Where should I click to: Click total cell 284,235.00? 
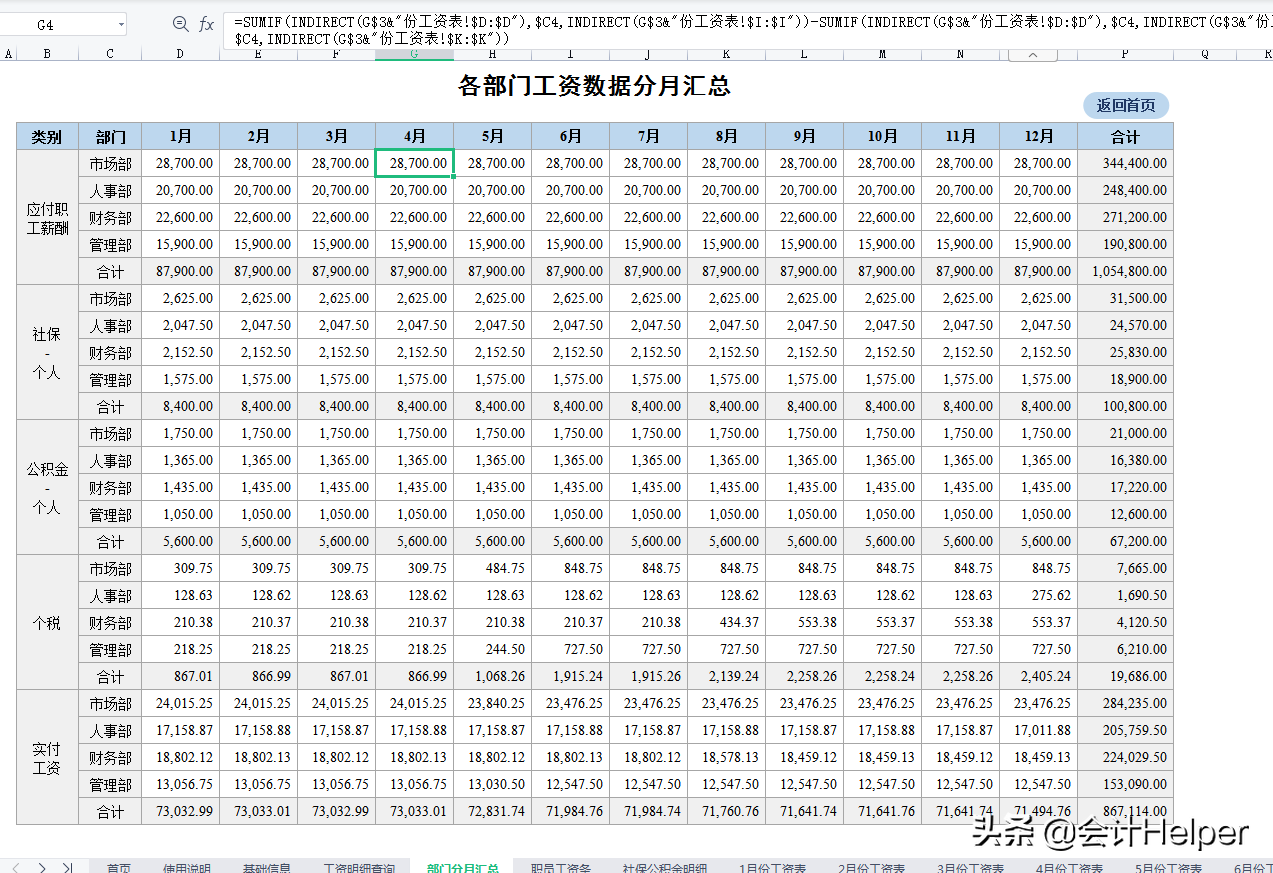(1125, 703)
